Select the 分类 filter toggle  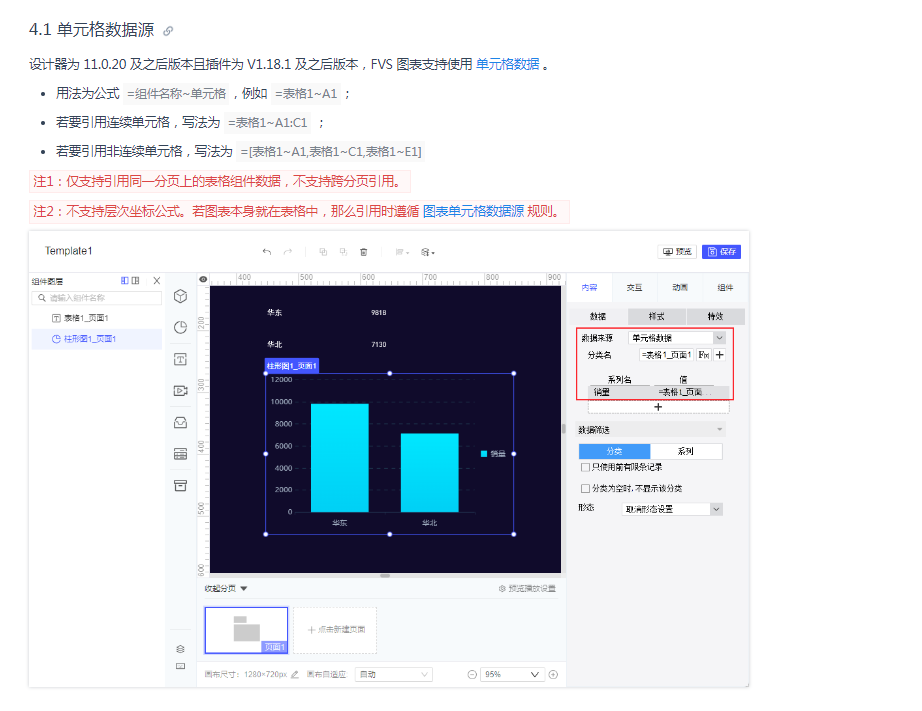pyautogui.click(x=614, y=451)
